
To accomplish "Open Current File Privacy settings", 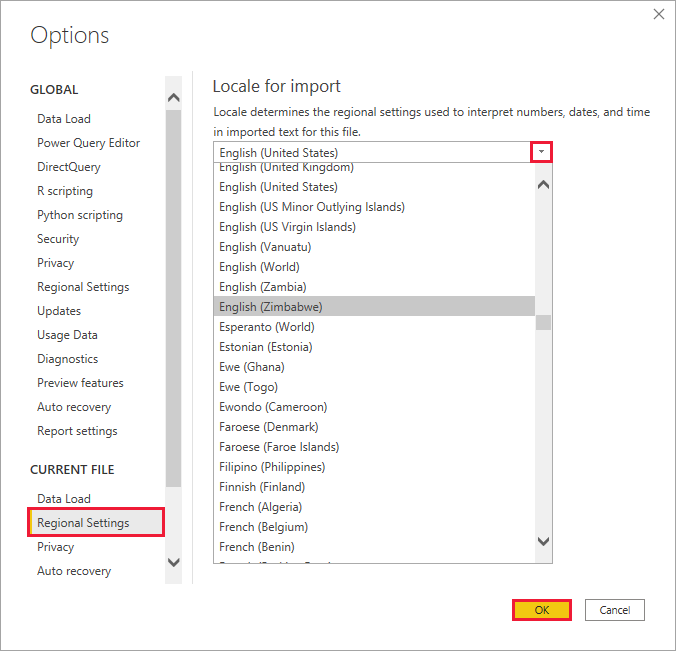I will tap(55, 547).
